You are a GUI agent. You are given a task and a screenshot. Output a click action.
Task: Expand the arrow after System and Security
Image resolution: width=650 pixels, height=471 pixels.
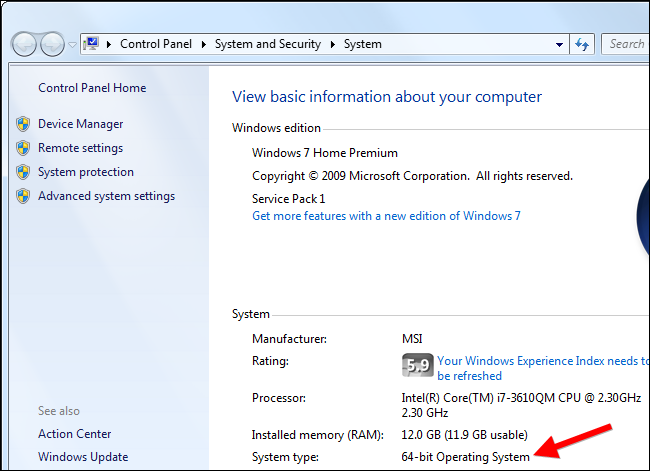coord(332,44)
